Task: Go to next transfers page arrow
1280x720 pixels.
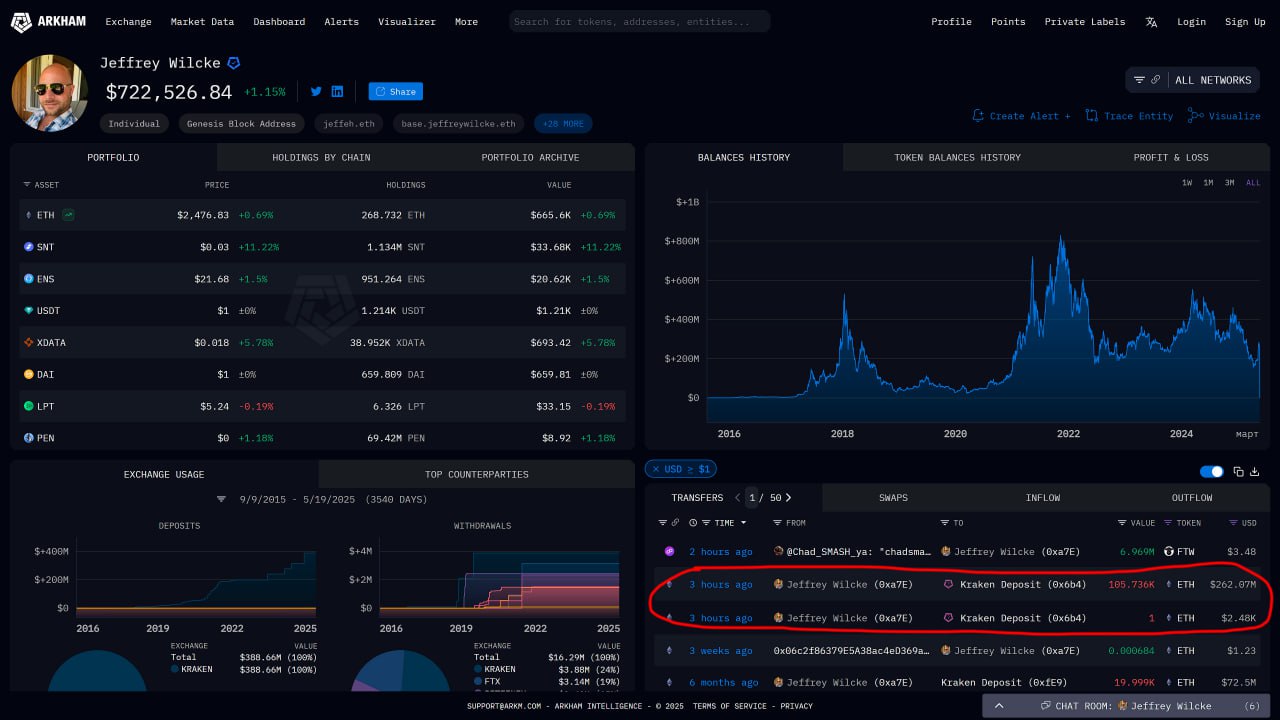Action: 788,498
